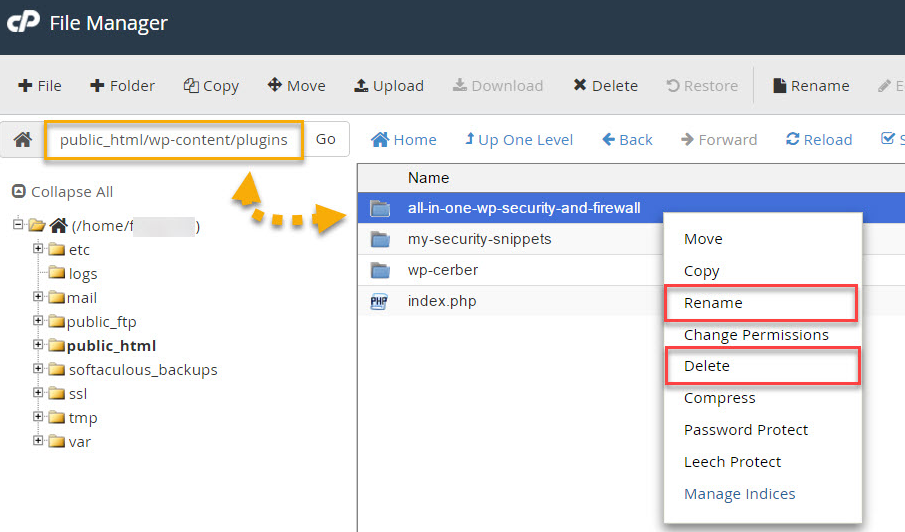The width and height of the screenshot is (905, 532).
Task: Click the folder icon of my-security-snippets
Action: click(x=380, y=239)
